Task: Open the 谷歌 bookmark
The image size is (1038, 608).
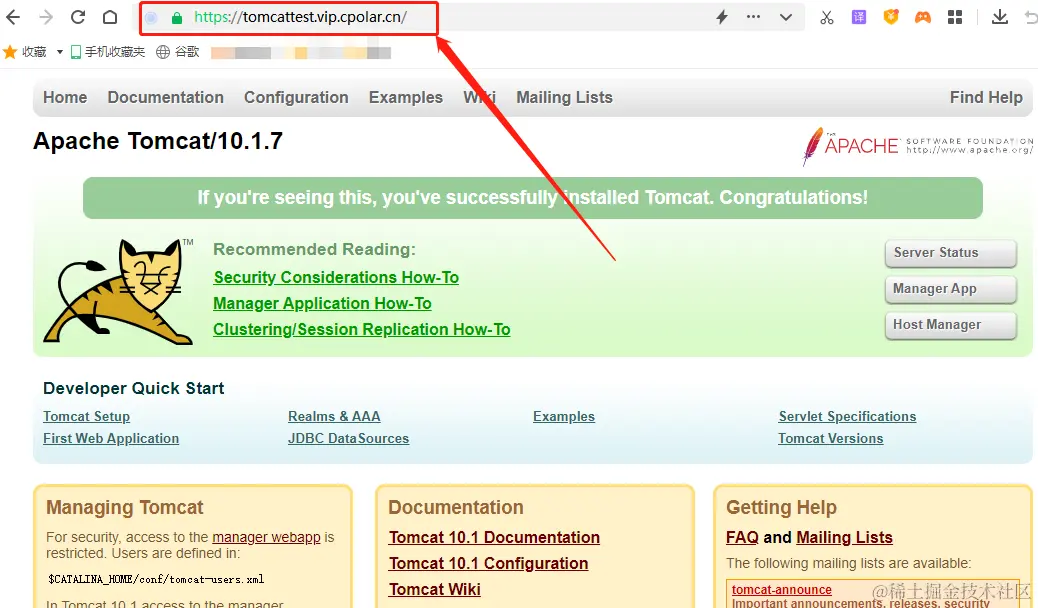Action: (x=178, y=52)
